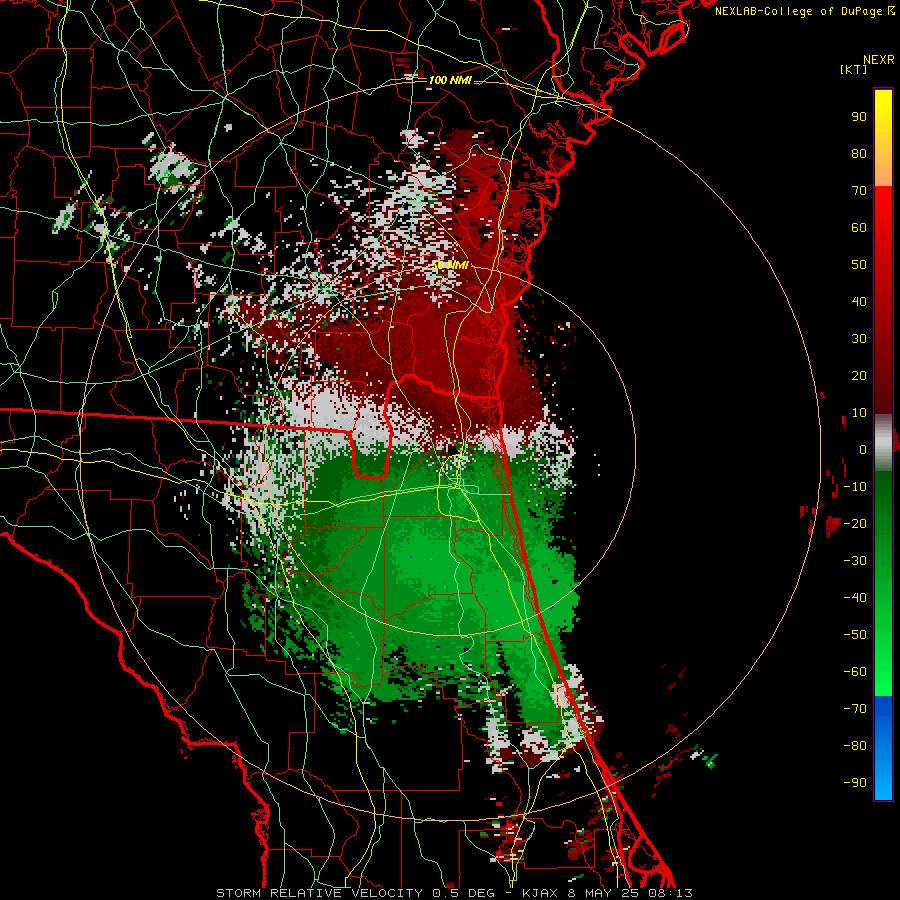
Task: Click the 90 value on velocity scale
Action: tap(859, 117)
